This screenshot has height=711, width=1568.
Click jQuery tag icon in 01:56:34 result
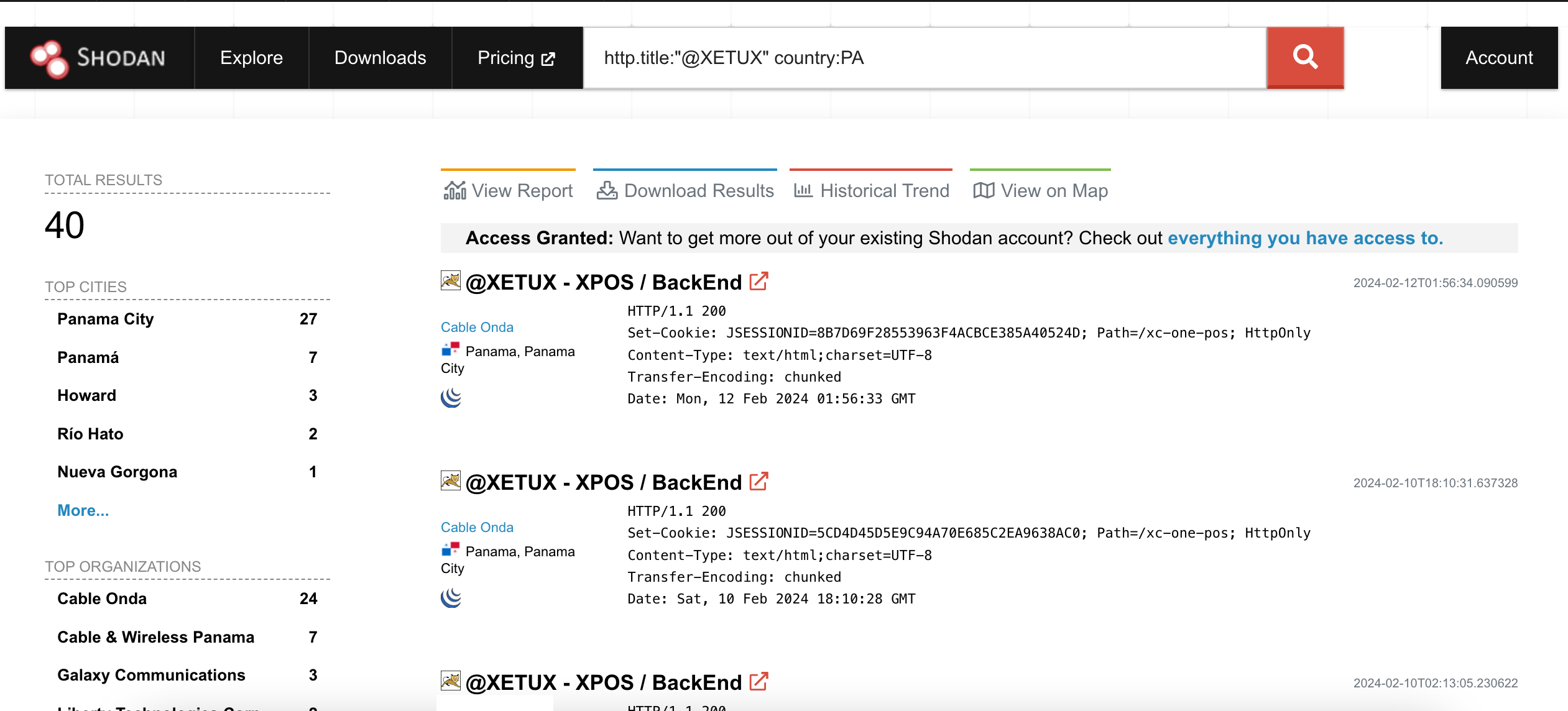pos(451,398)
